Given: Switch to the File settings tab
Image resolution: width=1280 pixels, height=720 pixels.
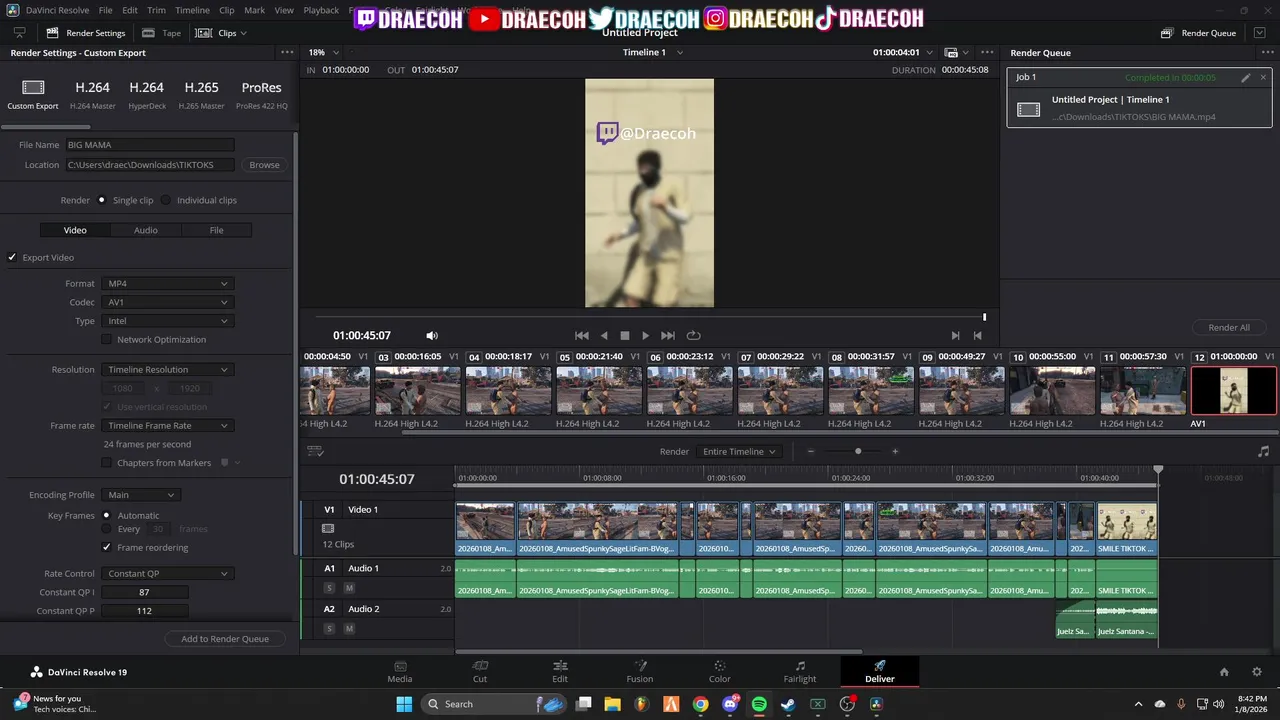Looking at the screenshot, I should [216, 230].
